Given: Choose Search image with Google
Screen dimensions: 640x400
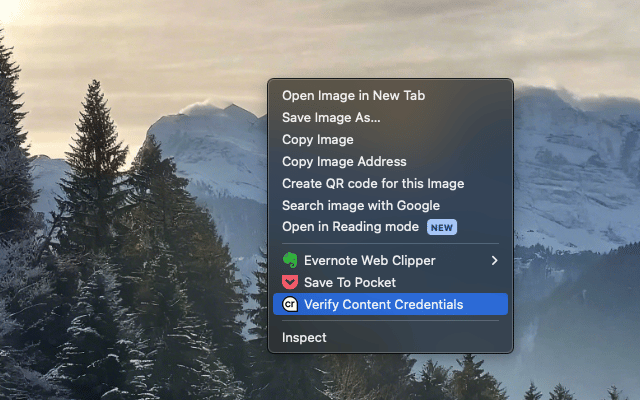Looking at the screenshot, I should tap(360, 206).
